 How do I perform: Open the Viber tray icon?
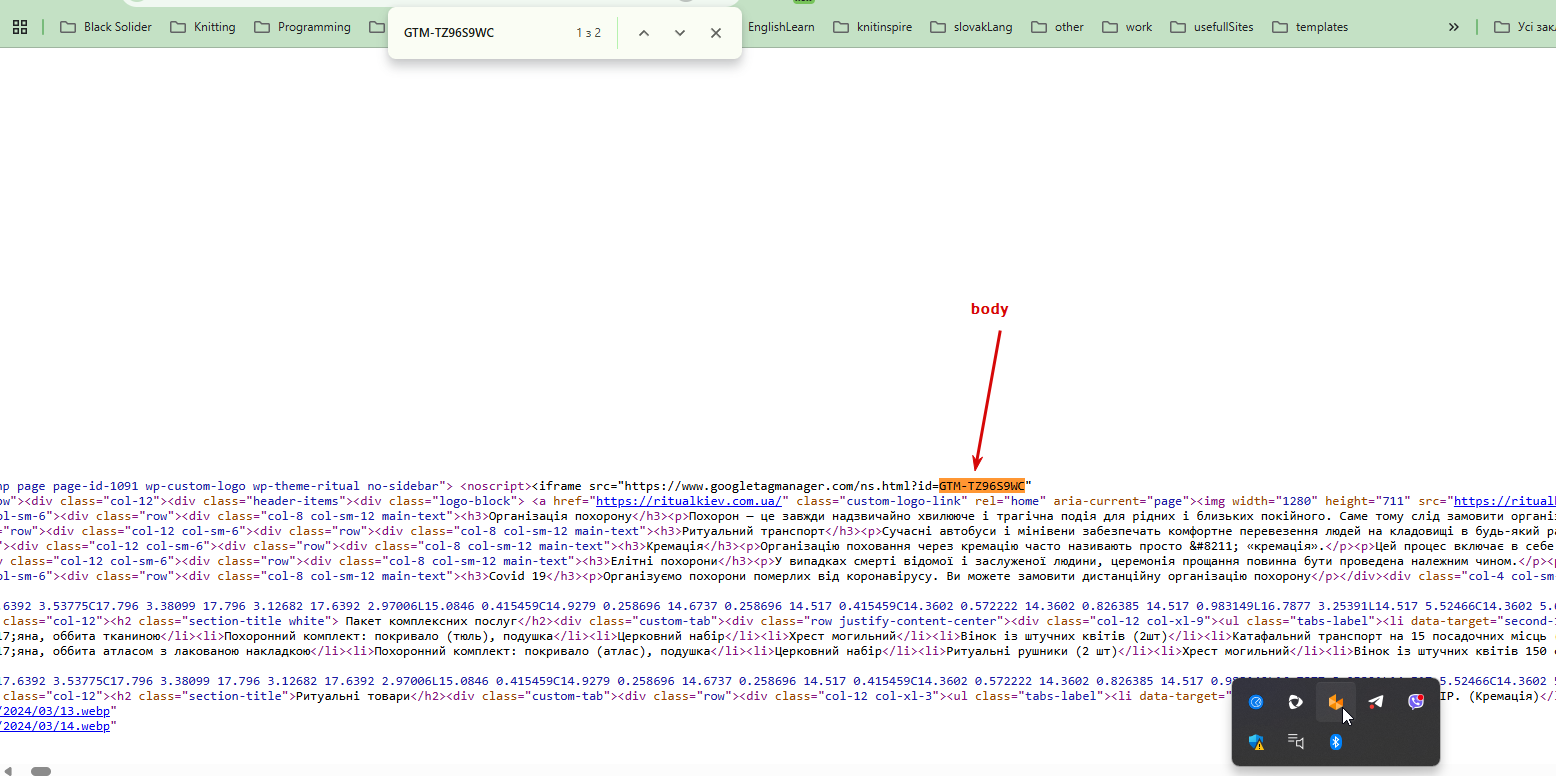pos(1416,702)
